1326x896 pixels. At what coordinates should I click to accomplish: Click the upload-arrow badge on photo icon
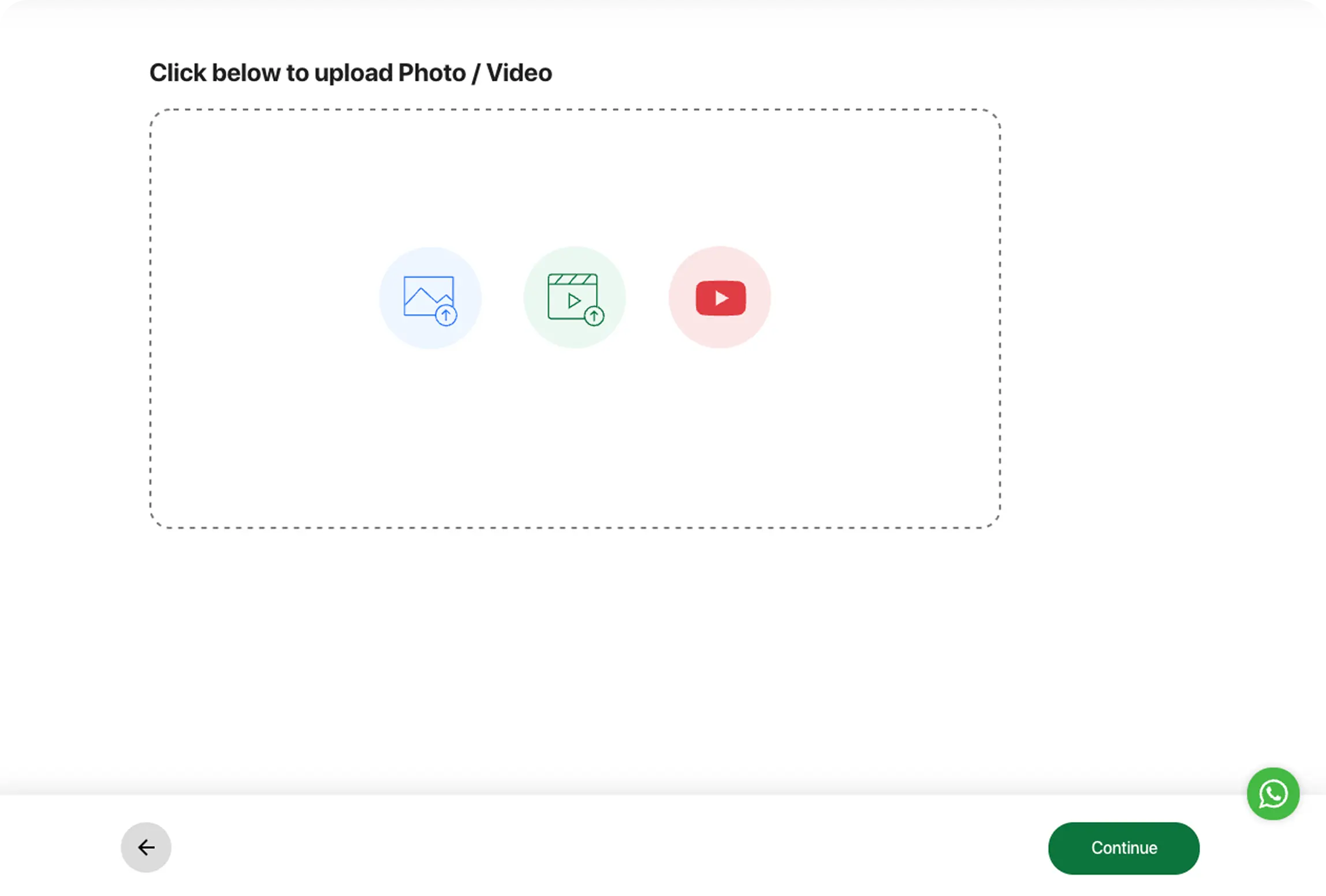point(446,315)
